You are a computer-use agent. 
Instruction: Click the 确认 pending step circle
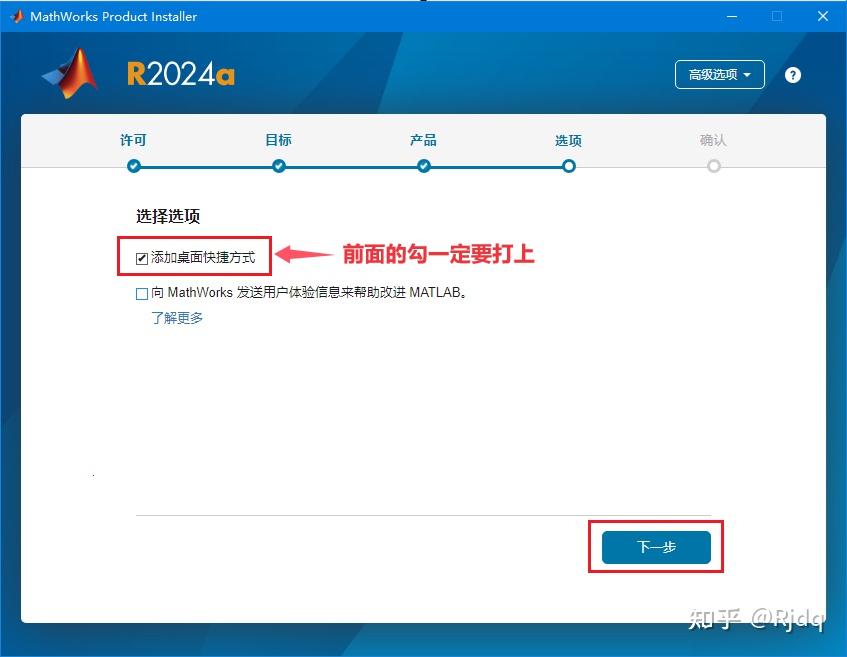point(713,166)
